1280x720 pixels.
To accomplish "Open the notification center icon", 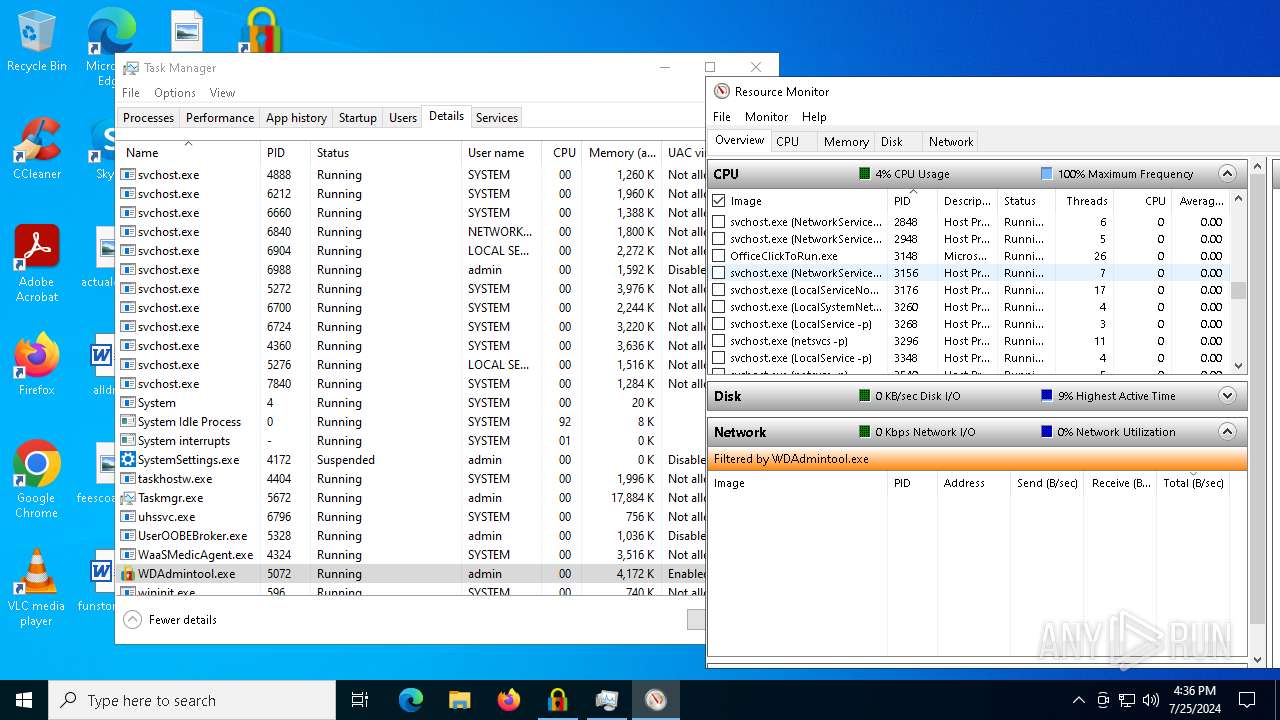I will point(1247,700).
